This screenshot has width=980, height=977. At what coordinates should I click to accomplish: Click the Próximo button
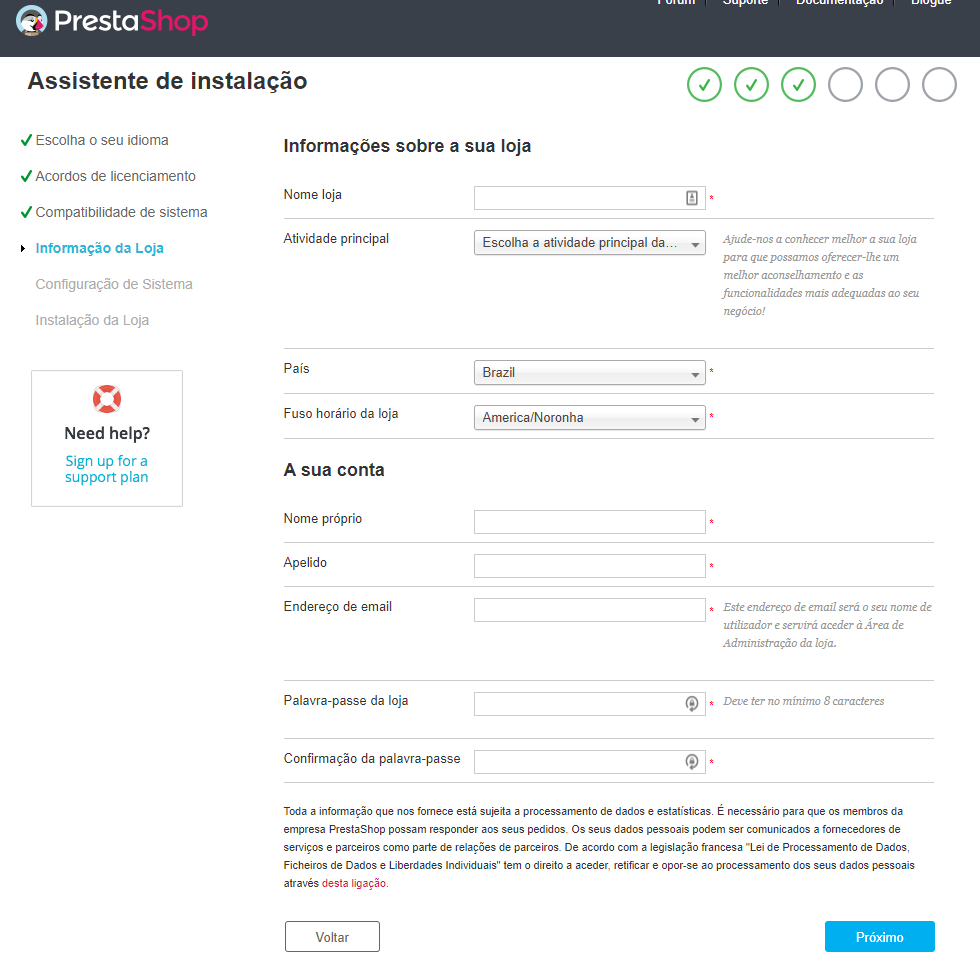pyautogui.click(x=879, y=936)
